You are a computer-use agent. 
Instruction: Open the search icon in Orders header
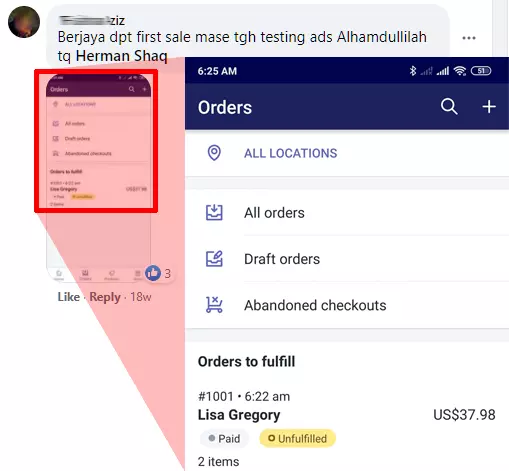click(x=449, y=107)
